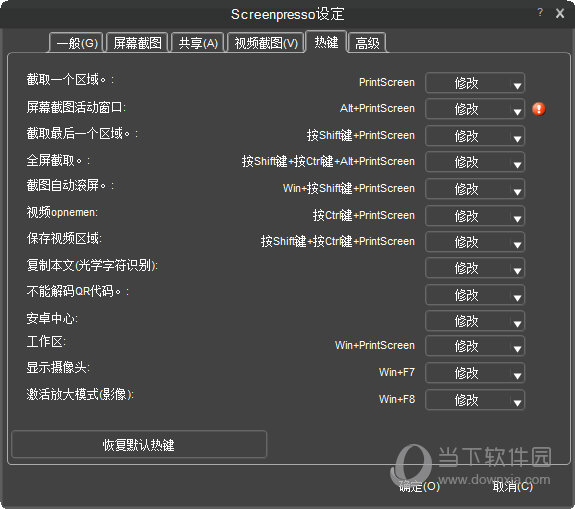Click the 取消(C) button

(512, 487)
